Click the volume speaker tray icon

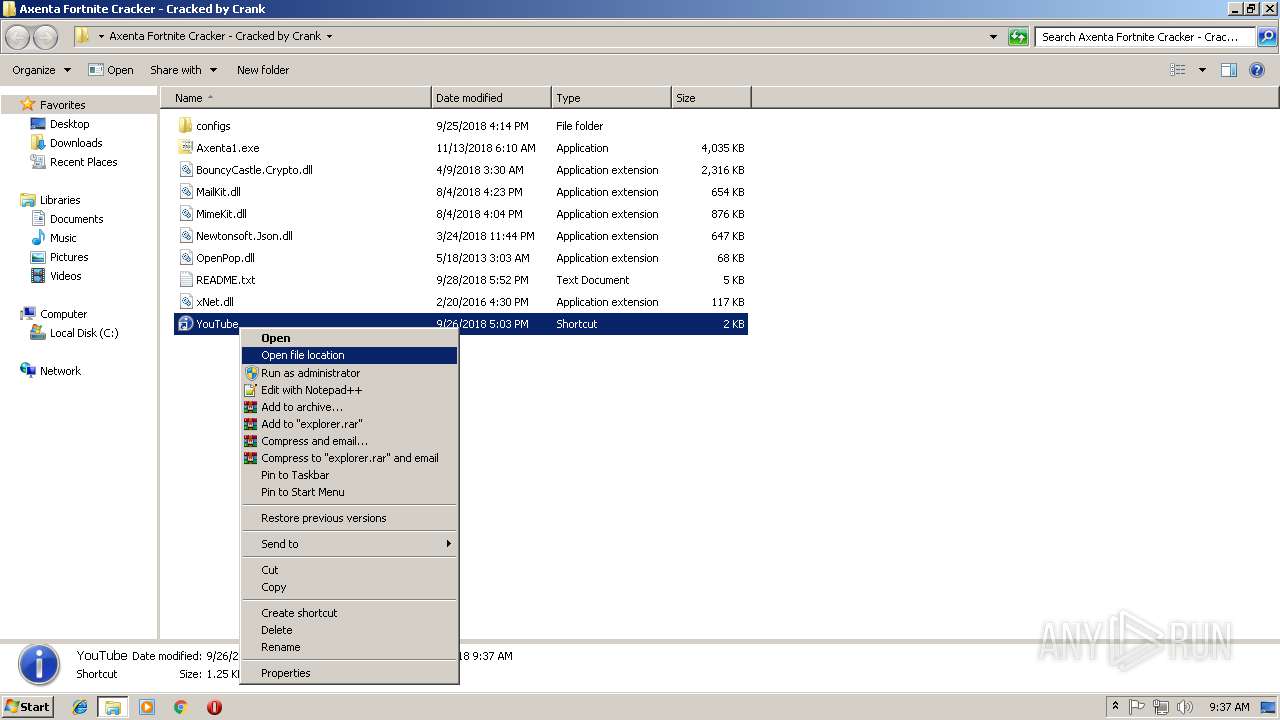coord(1185,707)
